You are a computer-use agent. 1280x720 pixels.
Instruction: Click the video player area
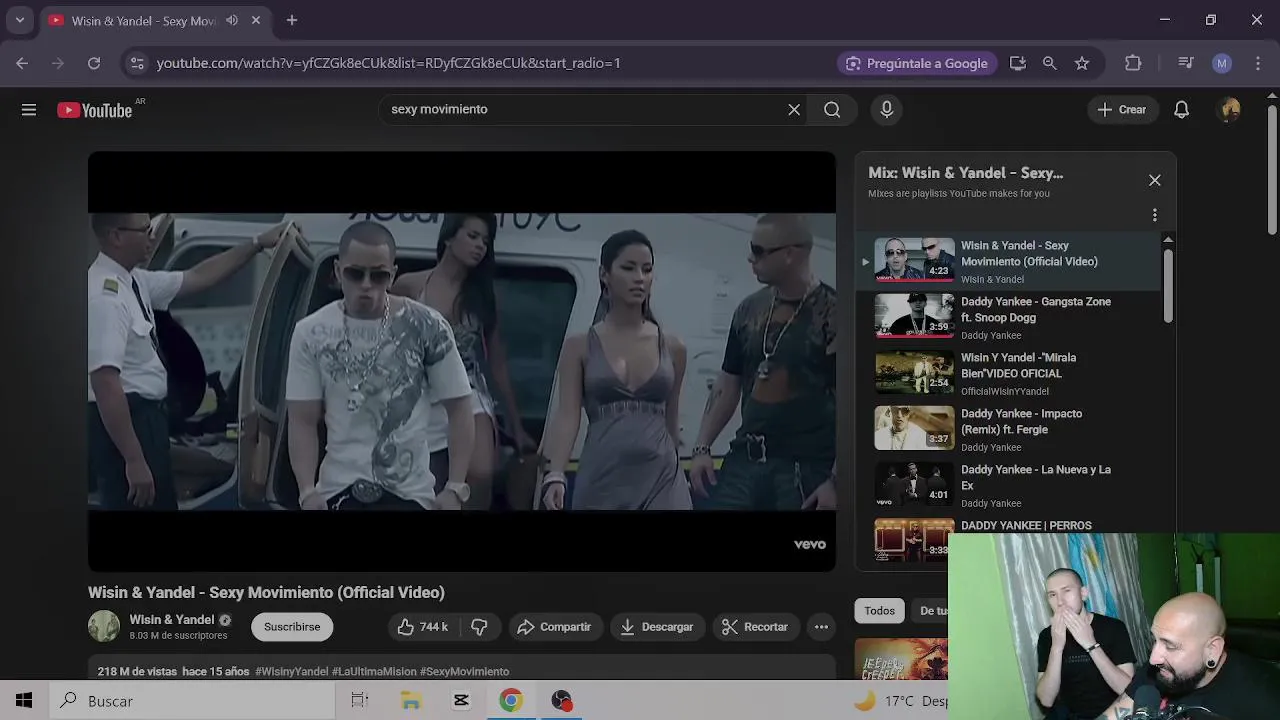[462, 361]
